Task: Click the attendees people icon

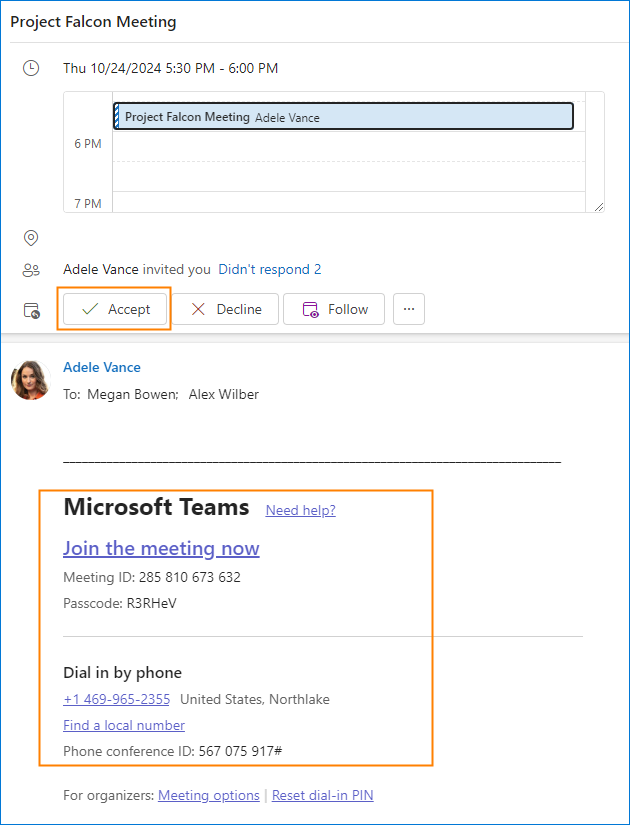Action: pos(31,270)
